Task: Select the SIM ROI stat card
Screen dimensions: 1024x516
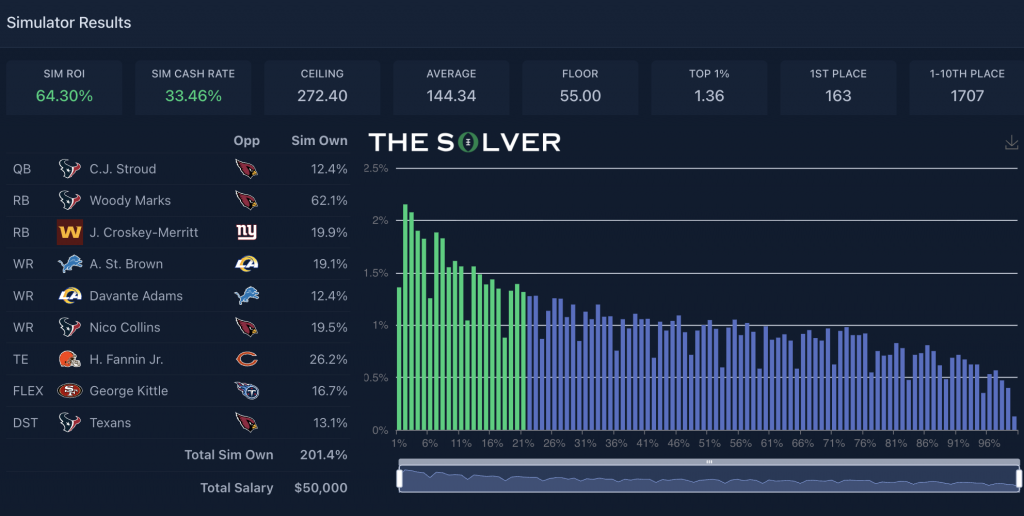Action: 64,86
